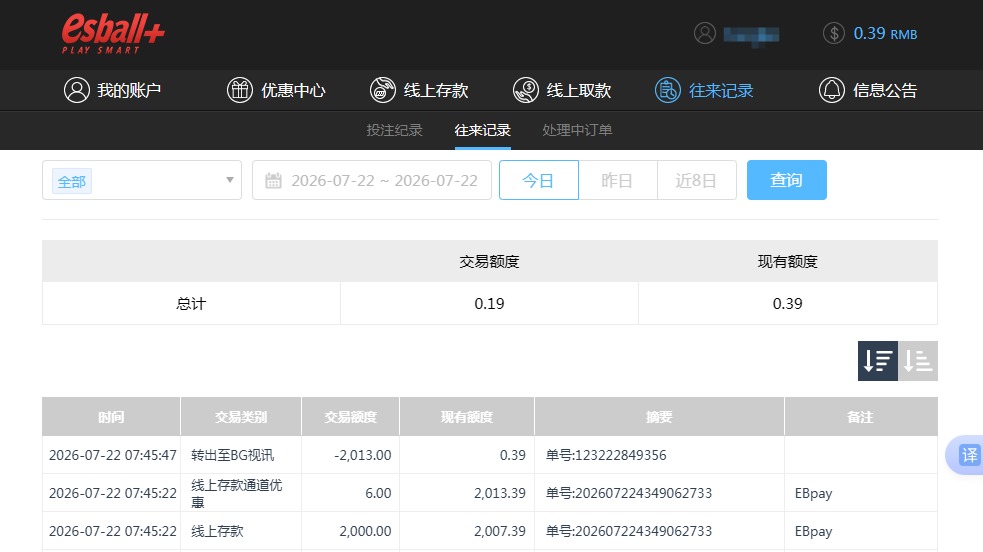Image resolution: width=983 pixels, height=552 pixels.
Task: Switch to the 处理中订单 sub-tab
Action: (577, 130)
